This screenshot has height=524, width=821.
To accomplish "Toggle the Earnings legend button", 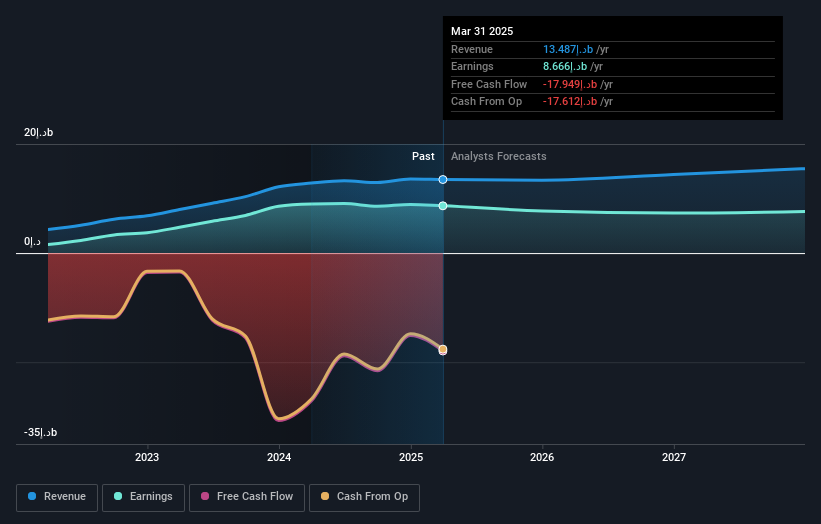I will click(x=143, y=497).
